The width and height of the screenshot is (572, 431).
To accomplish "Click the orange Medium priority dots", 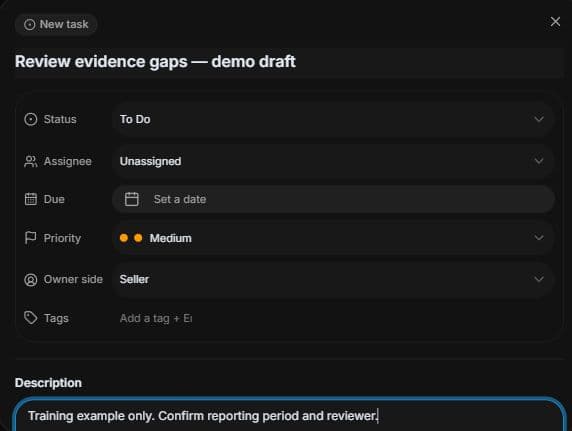I will point(131,238).
